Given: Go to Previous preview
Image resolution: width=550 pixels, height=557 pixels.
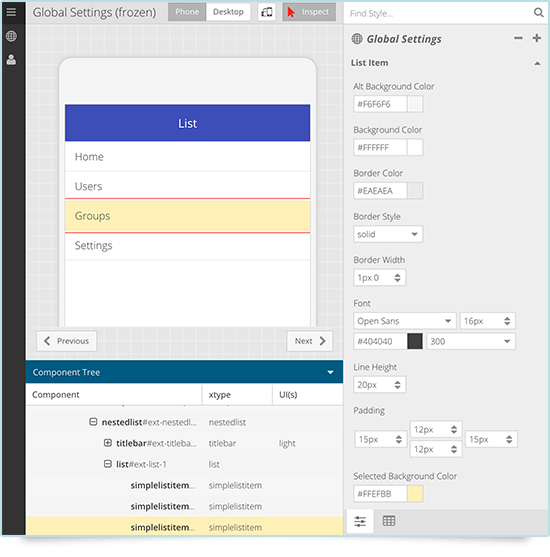Looking at the screenshot, I should pyautogui.click(x=67, y=341).
